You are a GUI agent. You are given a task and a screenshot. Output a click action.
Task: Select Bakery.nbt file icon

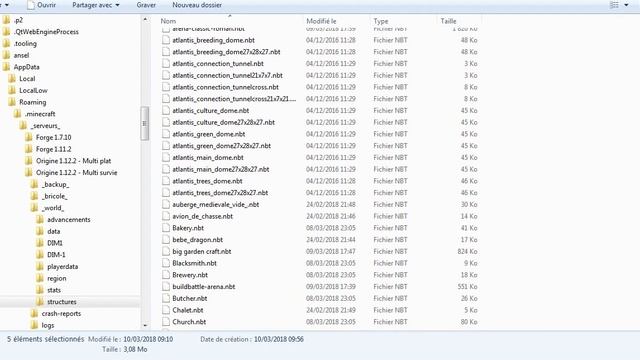click(165, 228)
